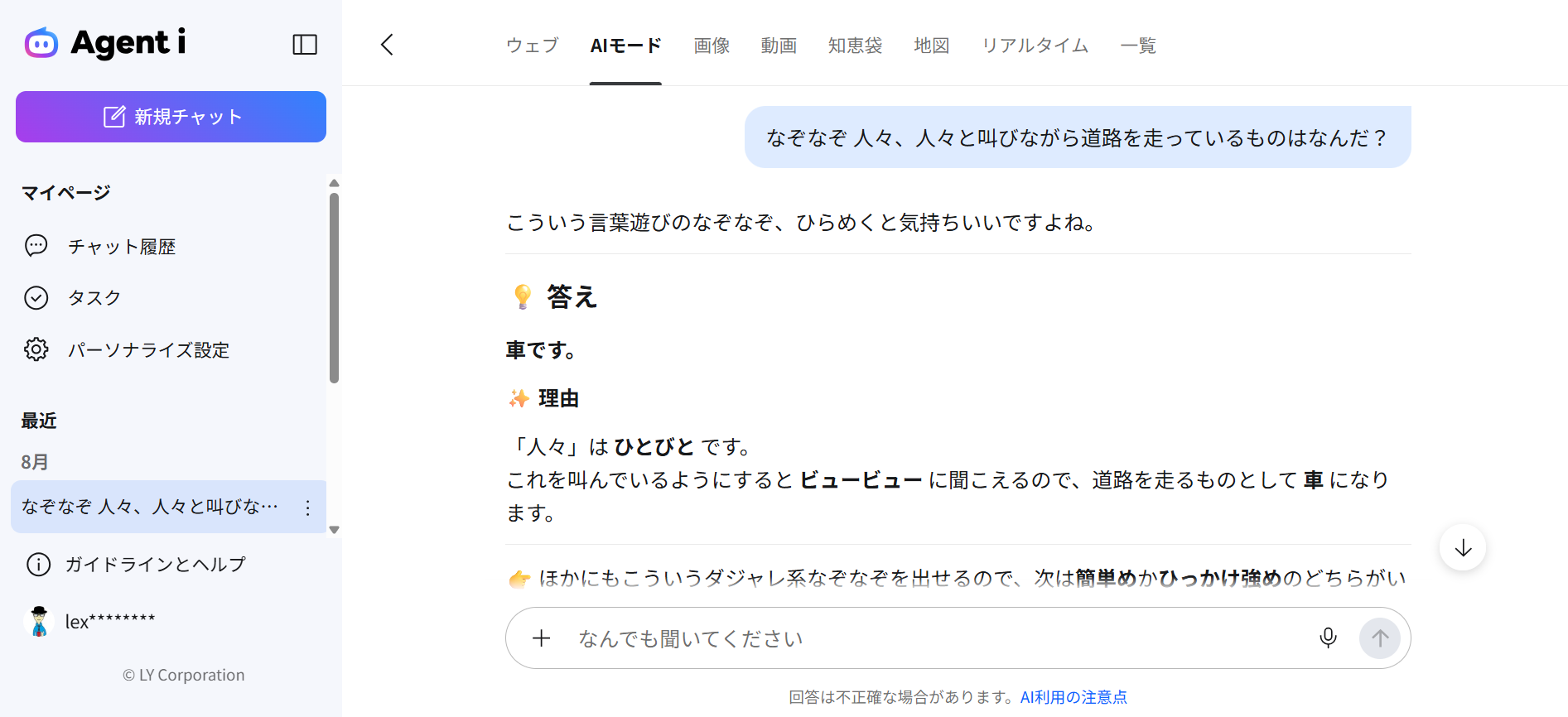The width and height of the screenshot is (1568, 717).
Task: Activate the microphone voice input
Action: 1328,638
